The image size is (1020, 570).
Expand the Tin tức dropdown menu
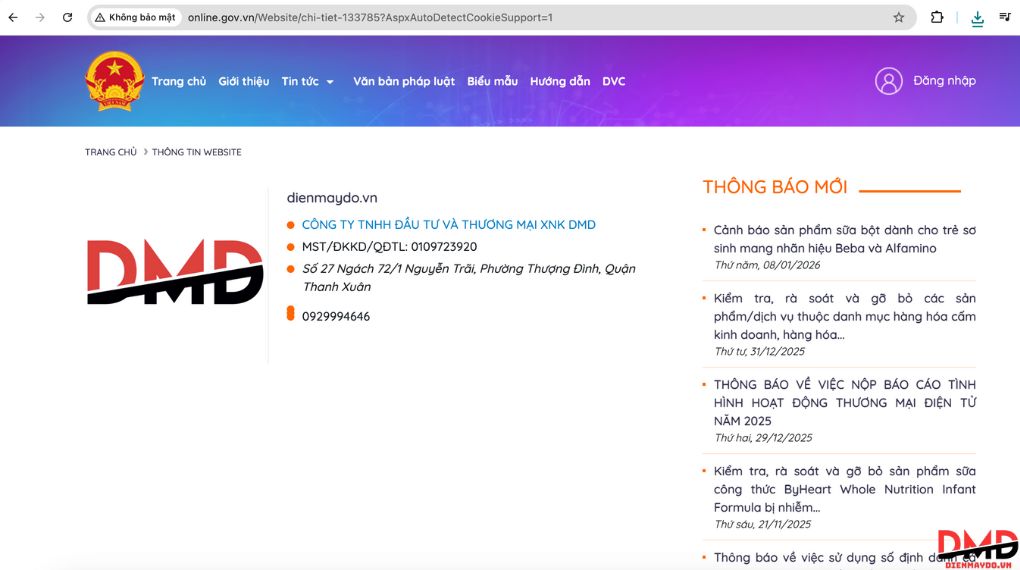(x=308, y=81)
